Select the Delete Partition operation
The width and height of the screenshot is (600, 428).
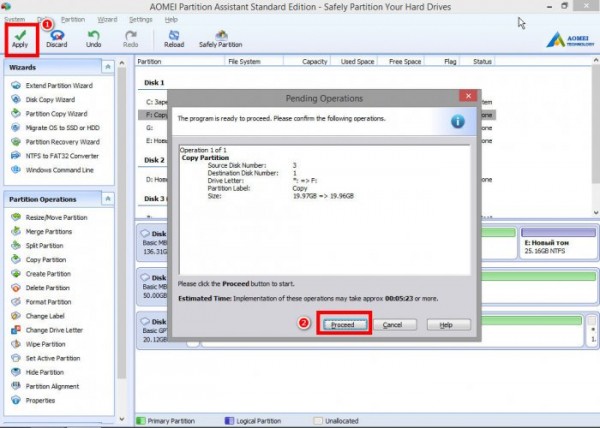[41, 288]
